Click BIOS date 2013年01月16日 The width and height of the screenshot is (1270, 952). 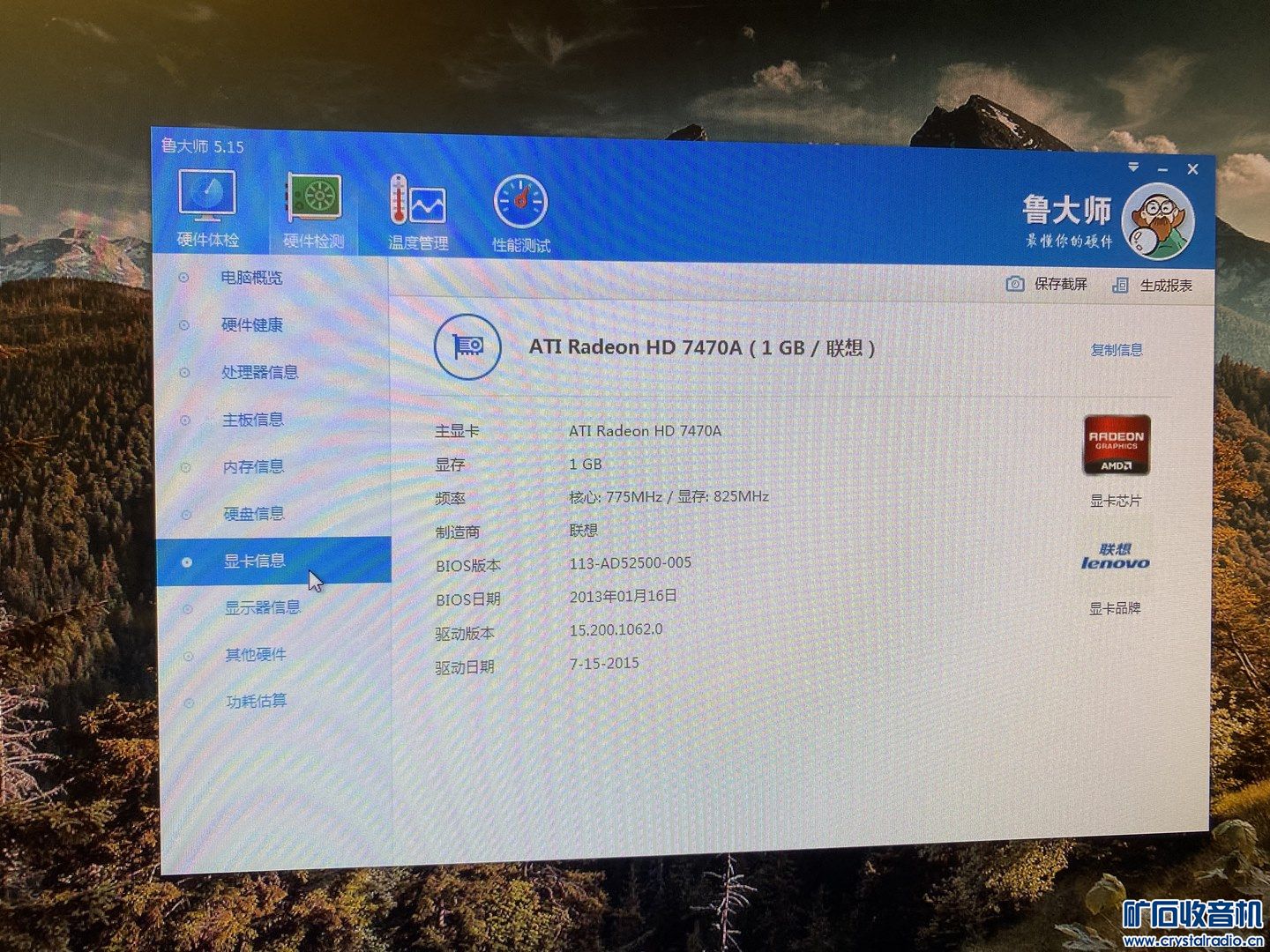tap(624, 596)
